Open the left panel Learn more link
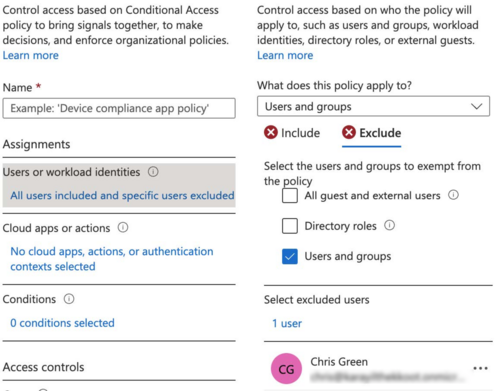500x391 pixels. click(31, 55)
